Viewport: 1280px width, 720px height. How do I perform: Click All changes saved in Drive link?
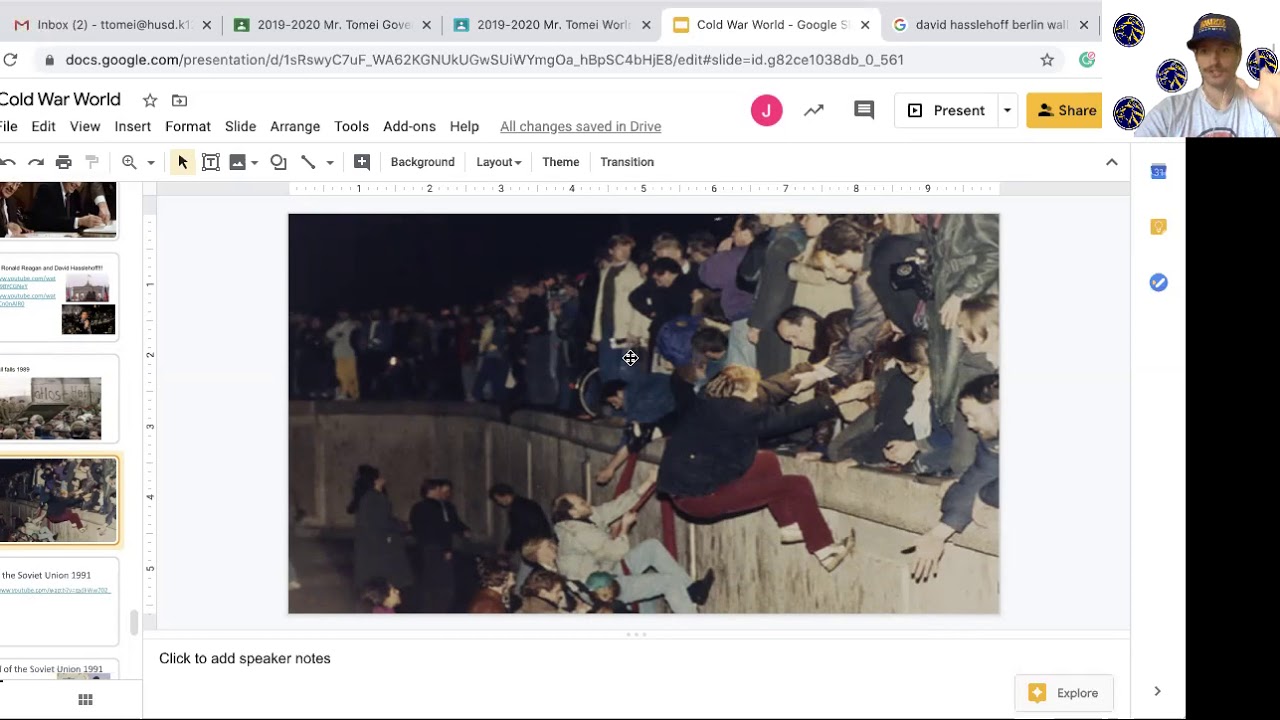[580, 126]
